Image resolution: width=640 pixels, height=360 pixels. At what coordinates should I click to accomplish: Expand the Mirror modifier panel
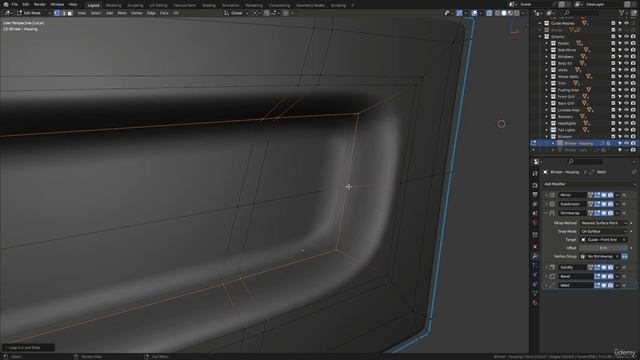(547, 195)
